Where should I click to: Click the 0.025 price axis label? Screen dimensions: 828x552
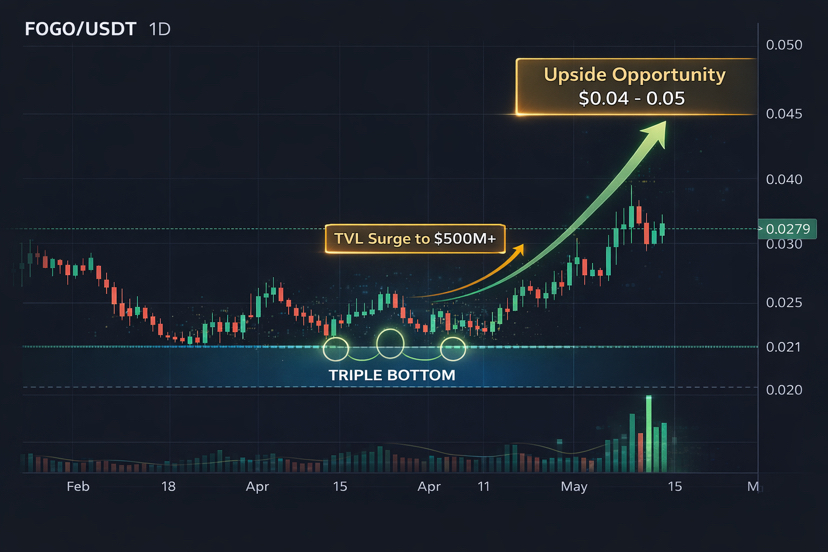784,303
